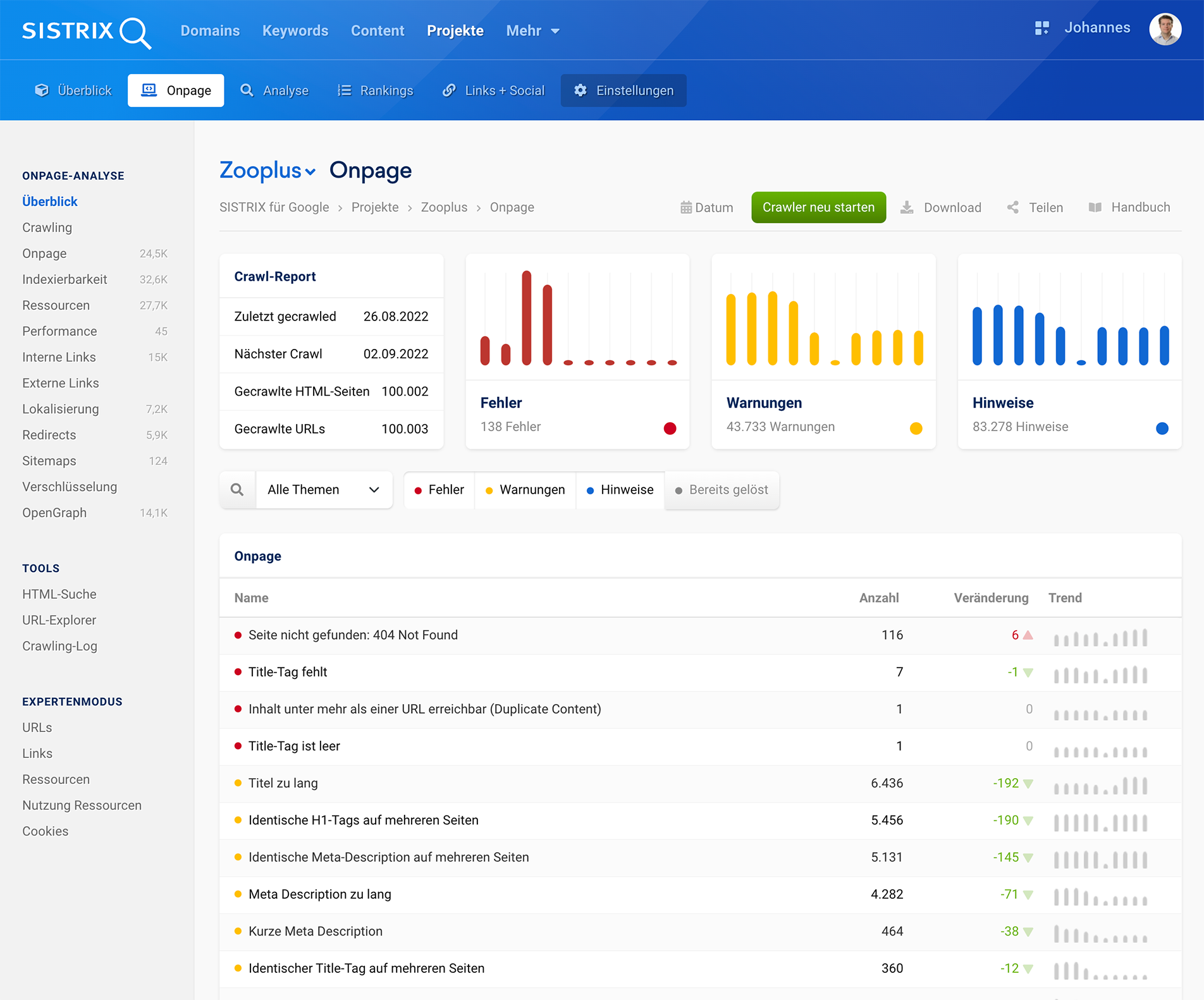Toggle the Bereits gelöst filter
Screen dimensions: 1204x1000
pos(722,490)
